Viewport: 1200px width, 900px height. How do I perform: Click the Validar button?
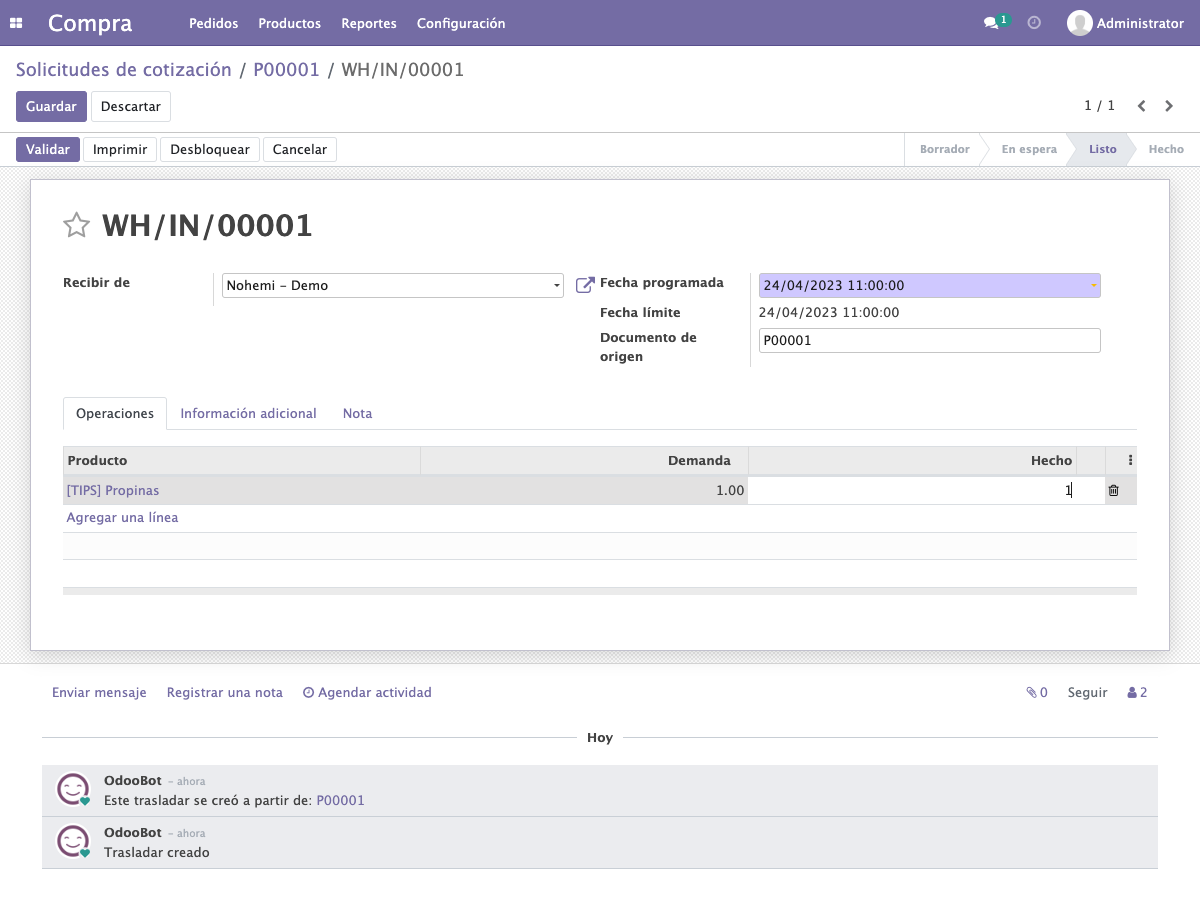click(x=48, y=149)
